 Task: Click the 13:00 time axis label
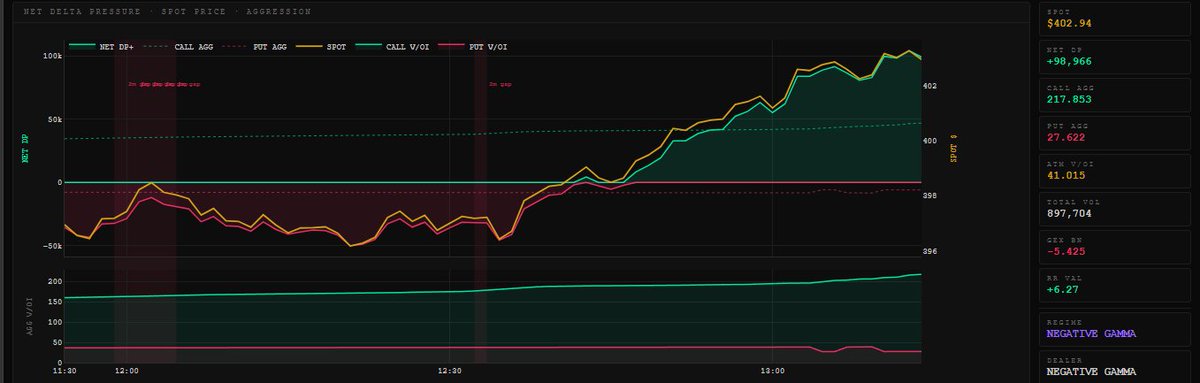(x=773, y=370)
